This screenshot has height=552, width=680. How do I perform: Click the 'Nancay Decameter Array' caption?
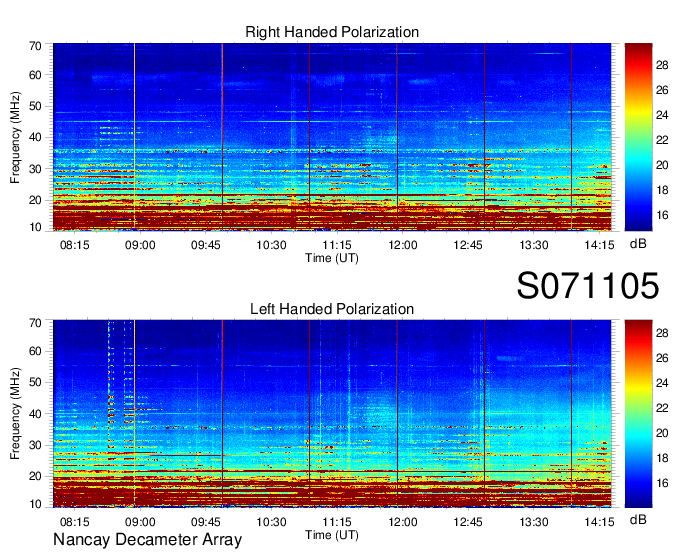(147, 539)
